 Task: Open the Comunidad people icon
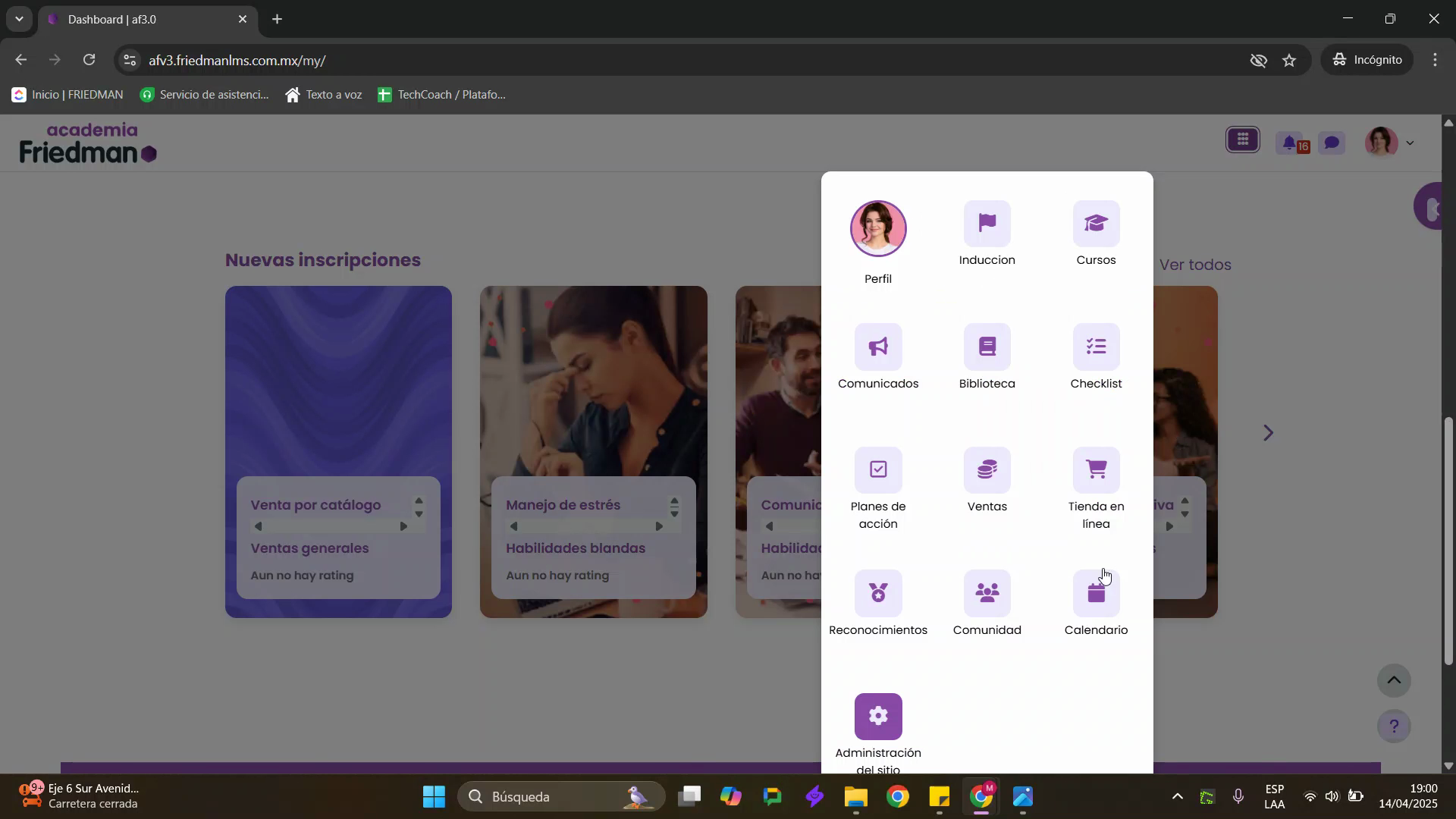pyautogui.click(x=987, y=593)
